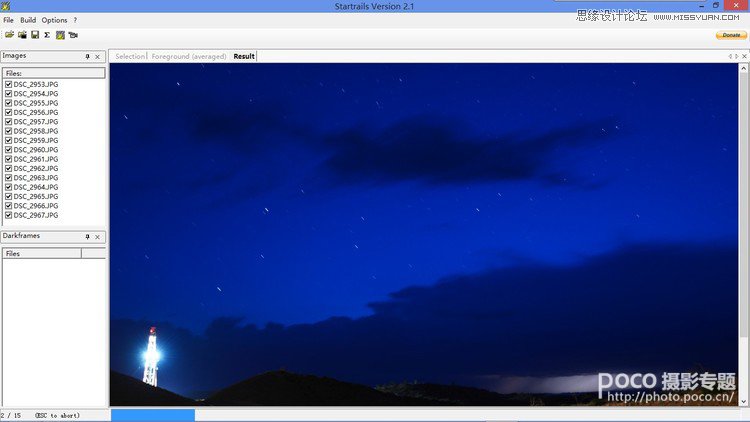Open the ? help menu
The image size is (750, 422).
click(x=75, y=20)
